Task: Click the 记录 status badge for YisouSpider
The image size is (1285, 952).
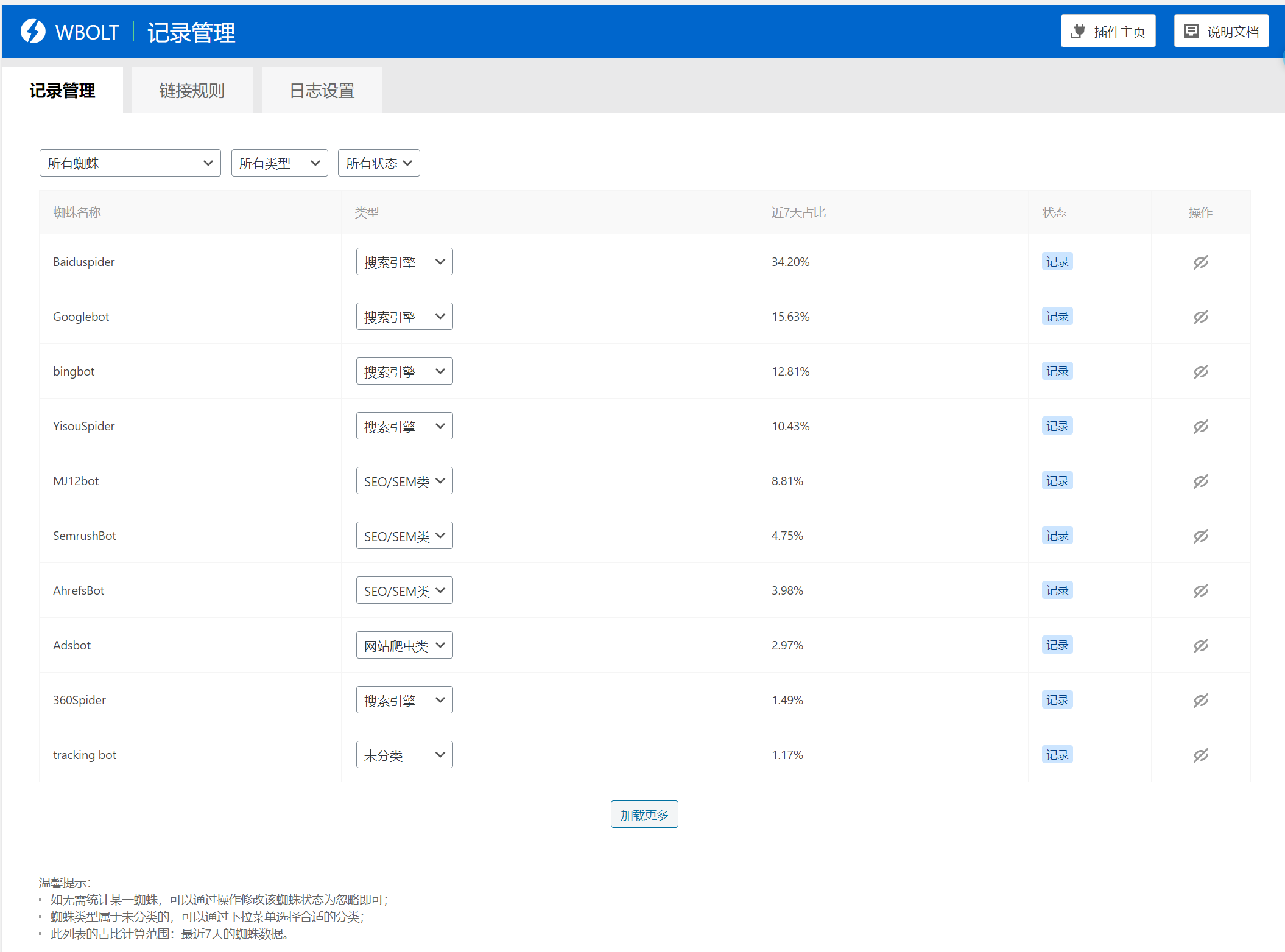Action: tap(1057, 426)
